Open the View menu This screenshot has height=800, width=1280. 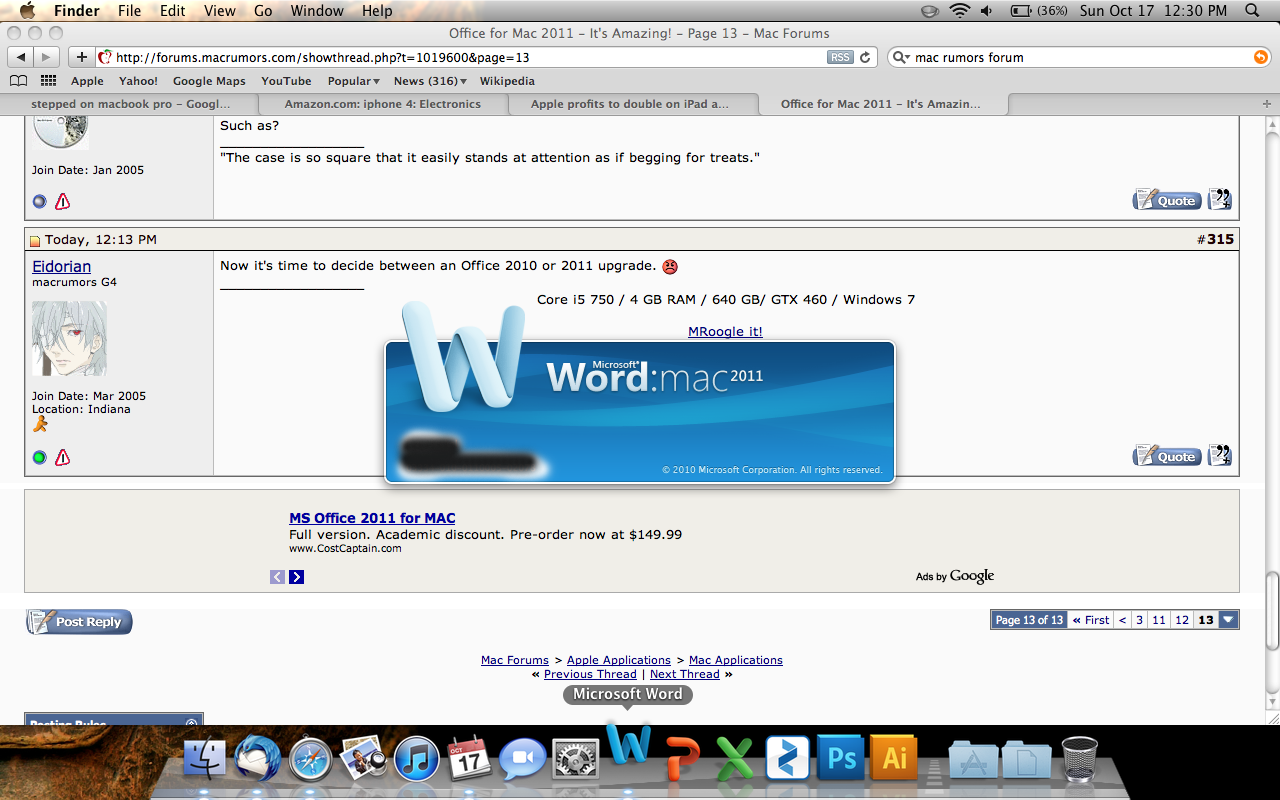219,11
